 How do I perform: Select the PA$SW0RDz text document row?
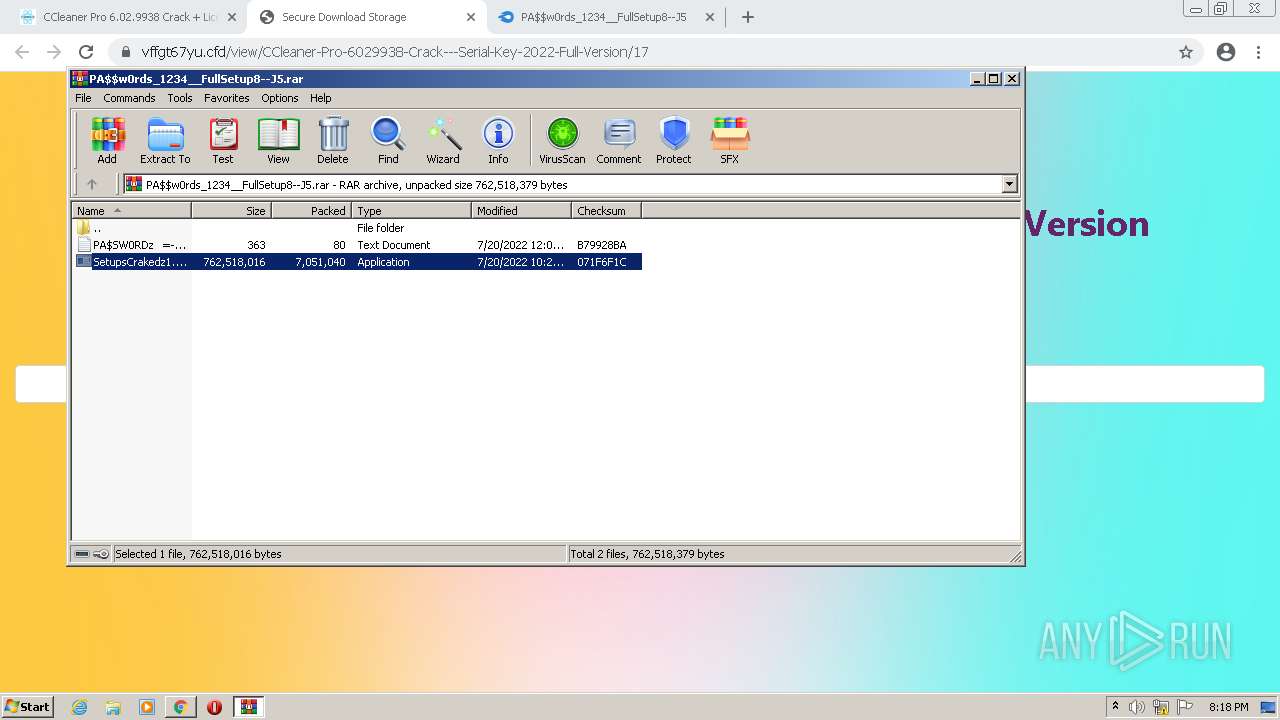point(358,245)
